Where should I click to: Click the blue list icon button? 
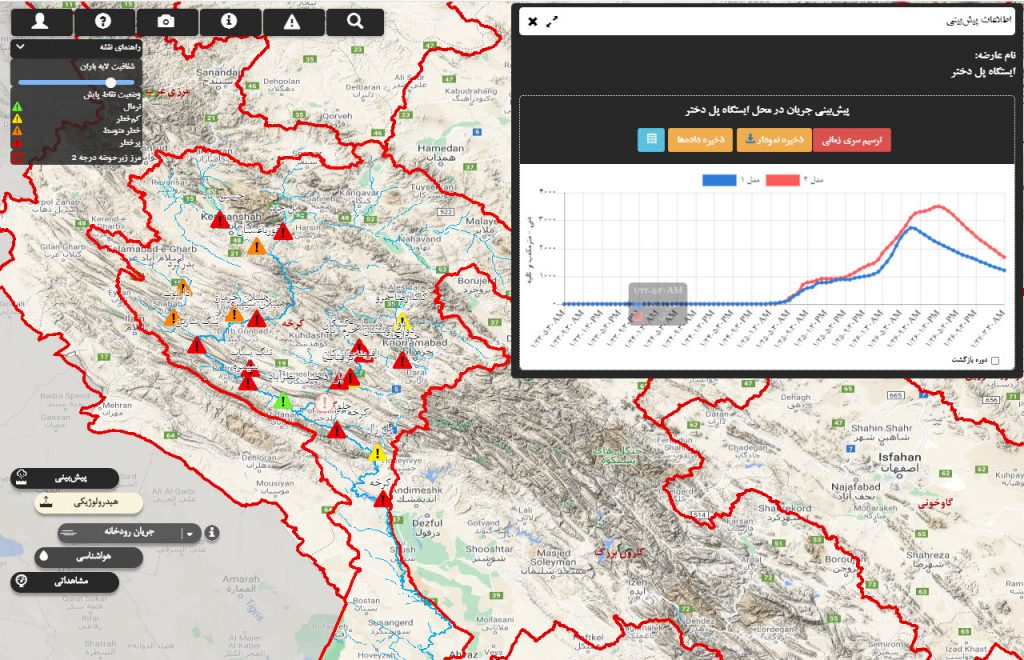point(651,140)
